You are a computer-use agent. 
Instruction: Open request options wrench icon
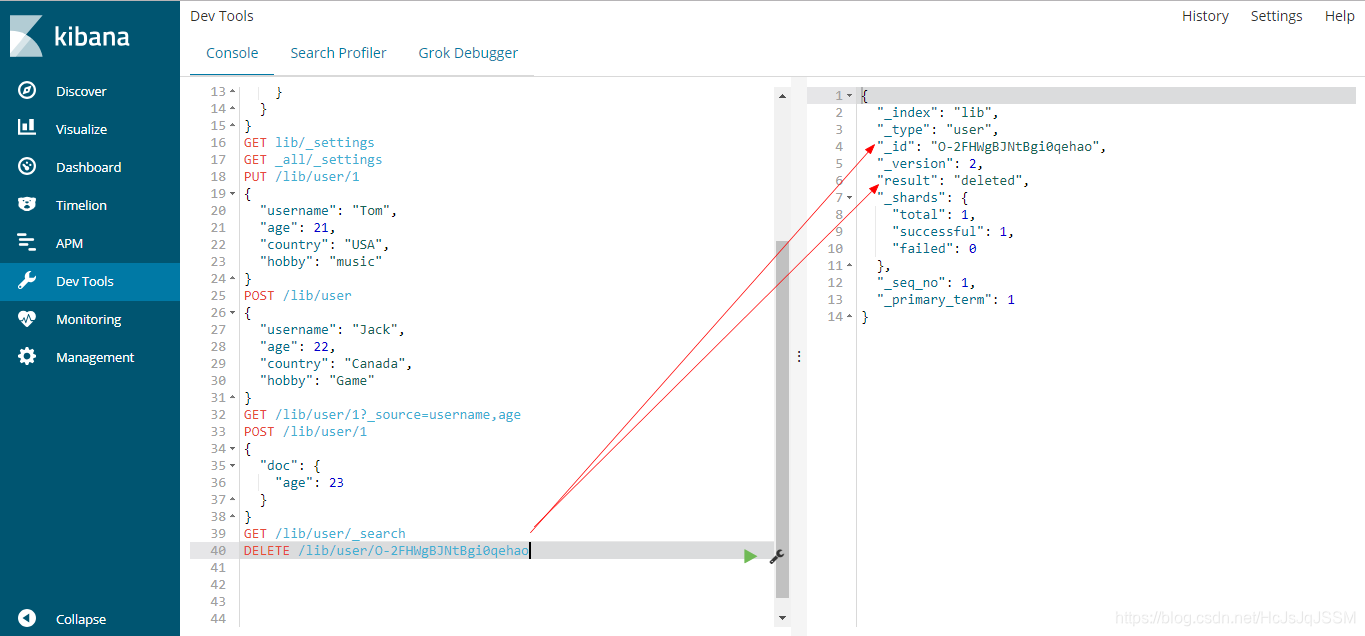coord(777,556)
